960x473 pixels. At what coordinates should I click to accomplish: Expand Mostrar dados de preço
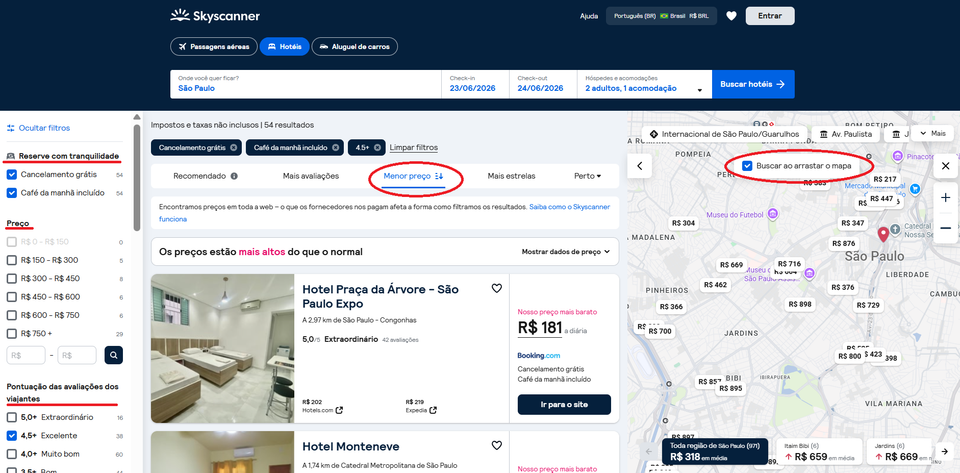(566, 251)
